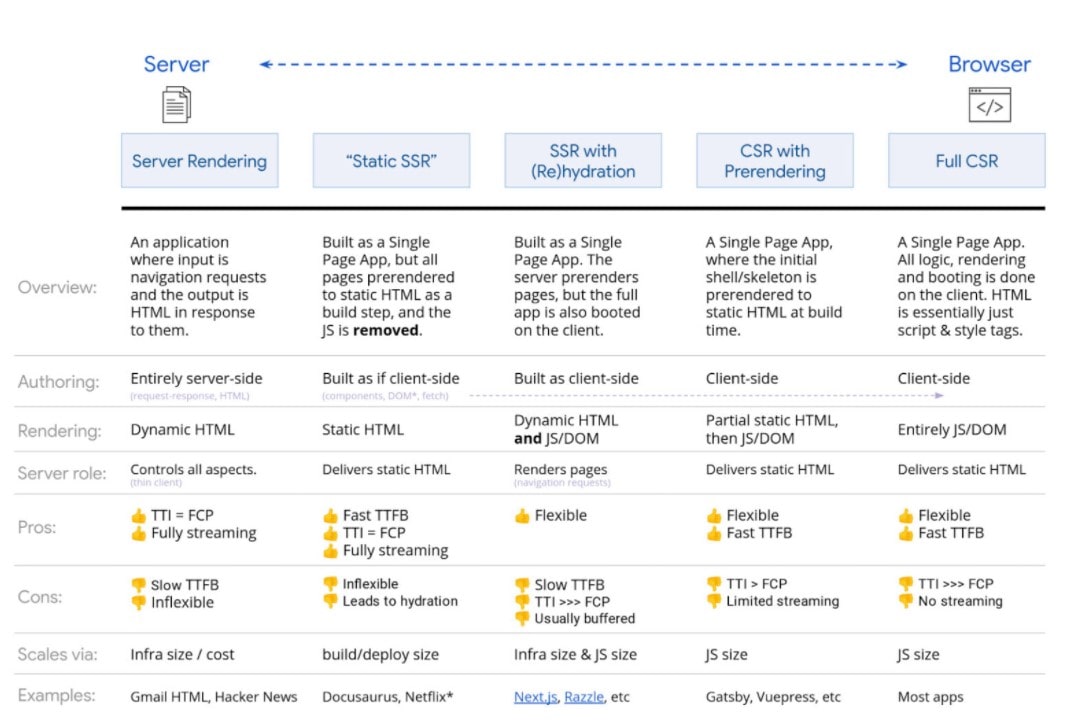
Task: Click the Server document icon
Action: click(x=176, y=104)
